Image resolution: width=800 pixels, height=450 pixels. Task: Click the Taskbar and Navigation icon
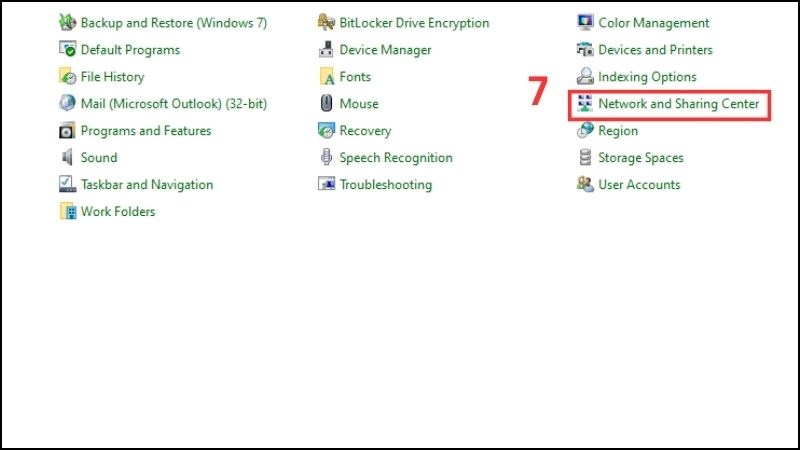click(67, 184)
